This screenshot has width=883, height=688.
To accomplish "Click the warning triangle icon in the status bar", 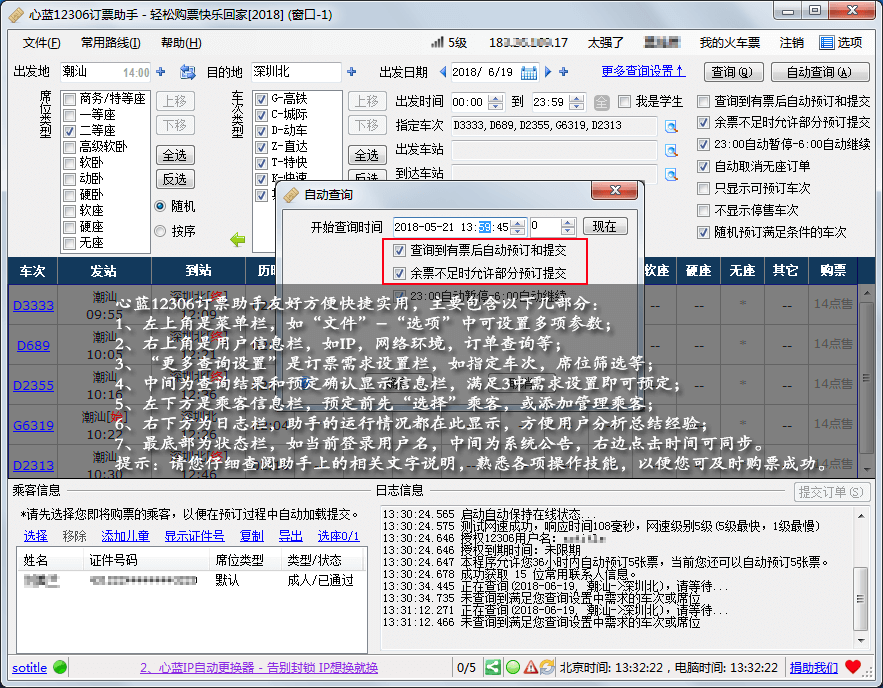I will point(530,665).
